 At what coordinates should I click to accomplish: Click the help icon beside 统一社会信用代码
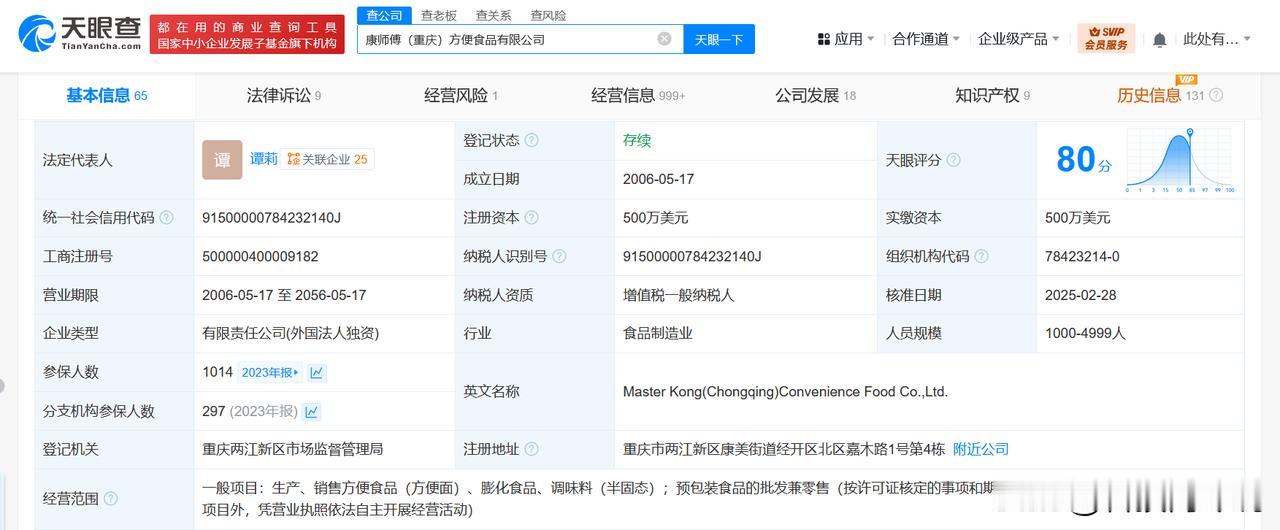tap(166, 218)
